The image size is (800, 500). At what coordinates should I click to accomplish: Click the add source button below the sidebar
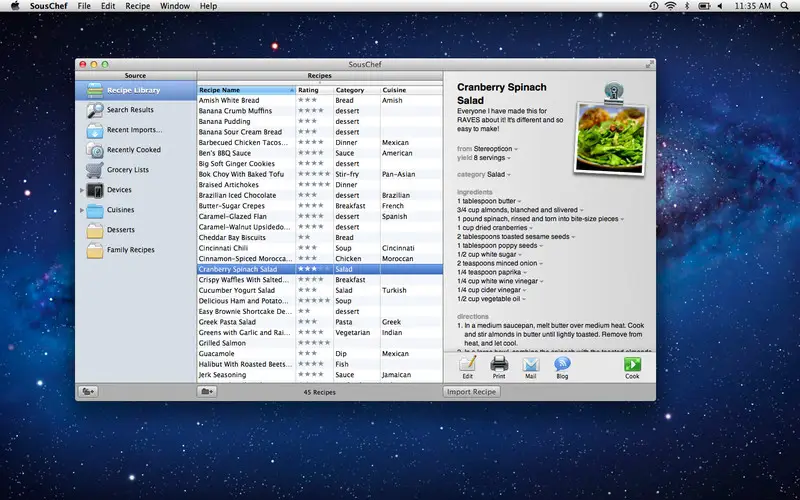[x=88, y=392]
